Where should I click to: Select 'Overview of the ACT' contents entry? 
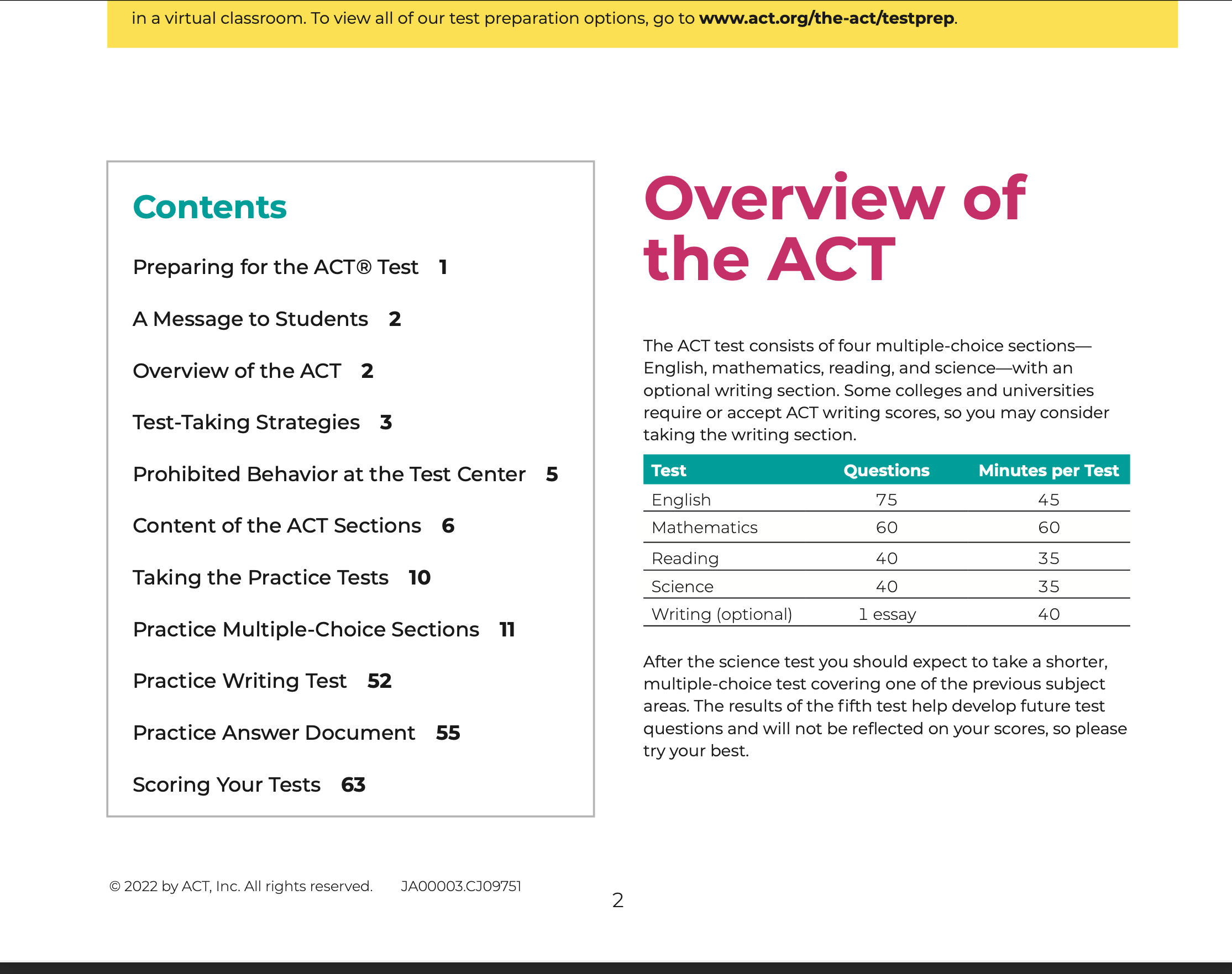point(237,371)
